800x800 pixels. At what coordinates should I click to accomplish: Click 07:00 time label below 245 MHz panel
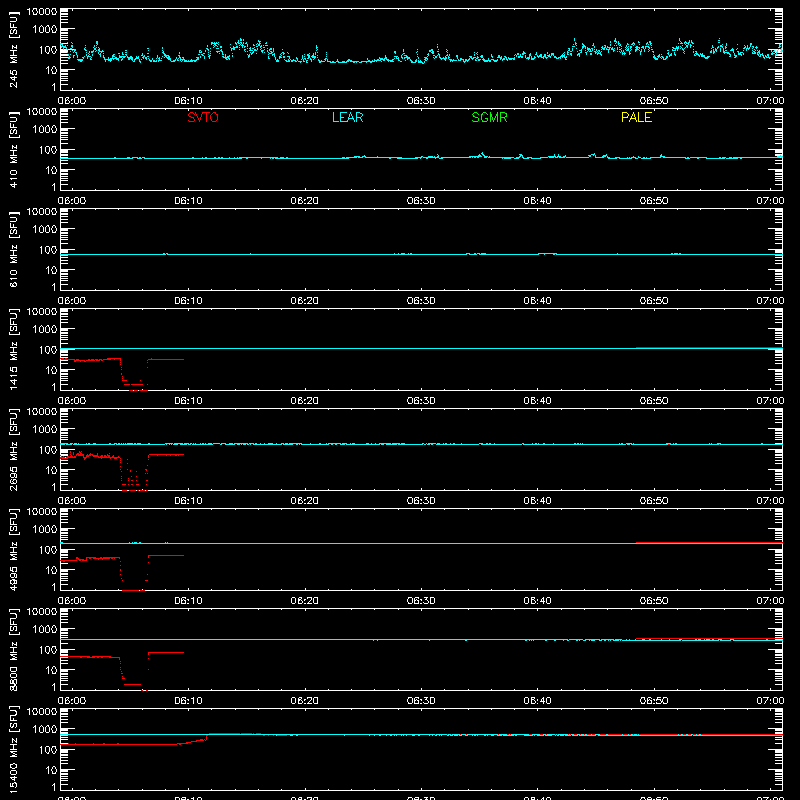click(770, 101)
